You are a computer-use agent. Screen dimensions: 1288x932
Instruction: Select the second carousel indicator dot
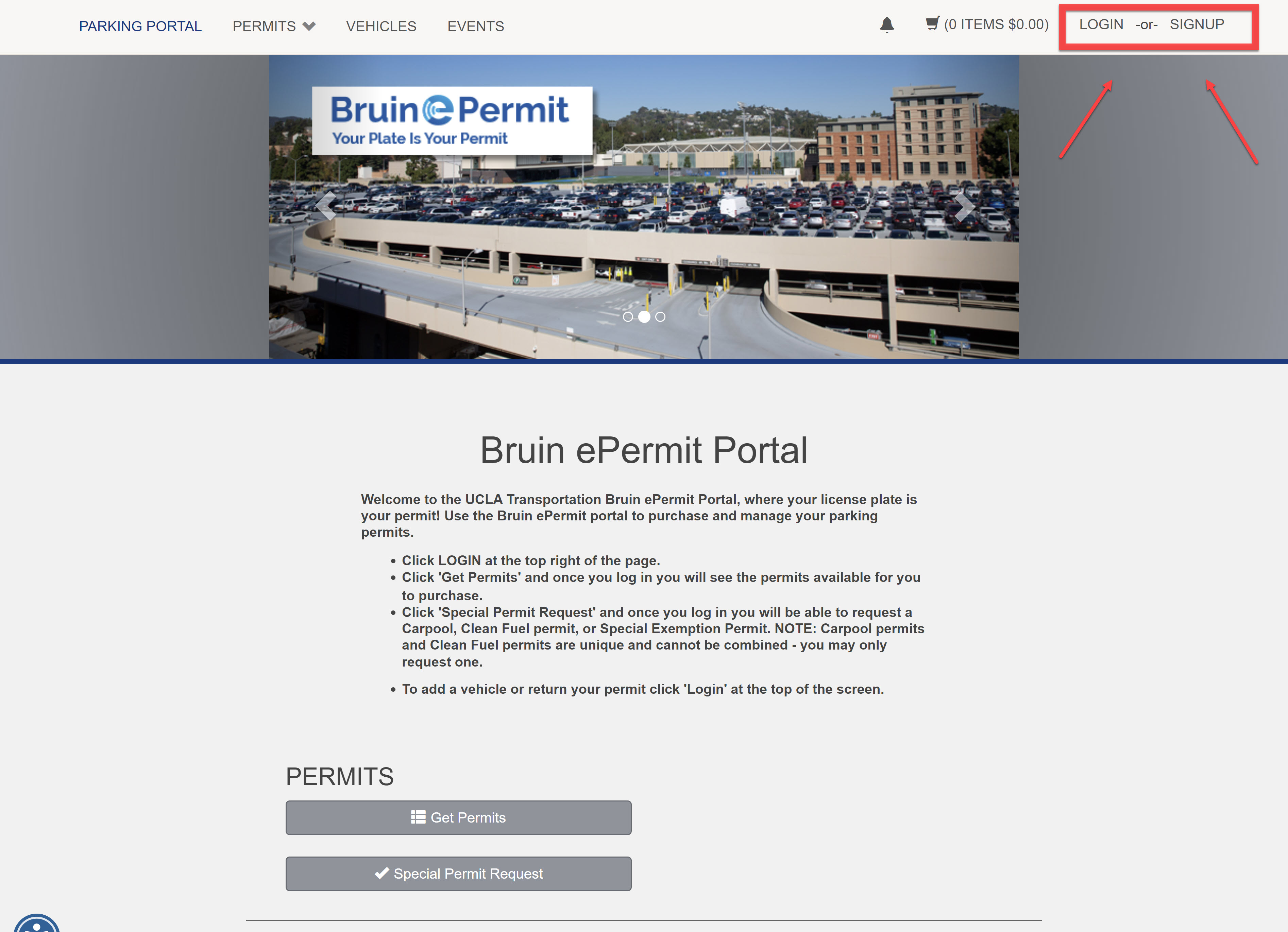click(x=645, y=317)
